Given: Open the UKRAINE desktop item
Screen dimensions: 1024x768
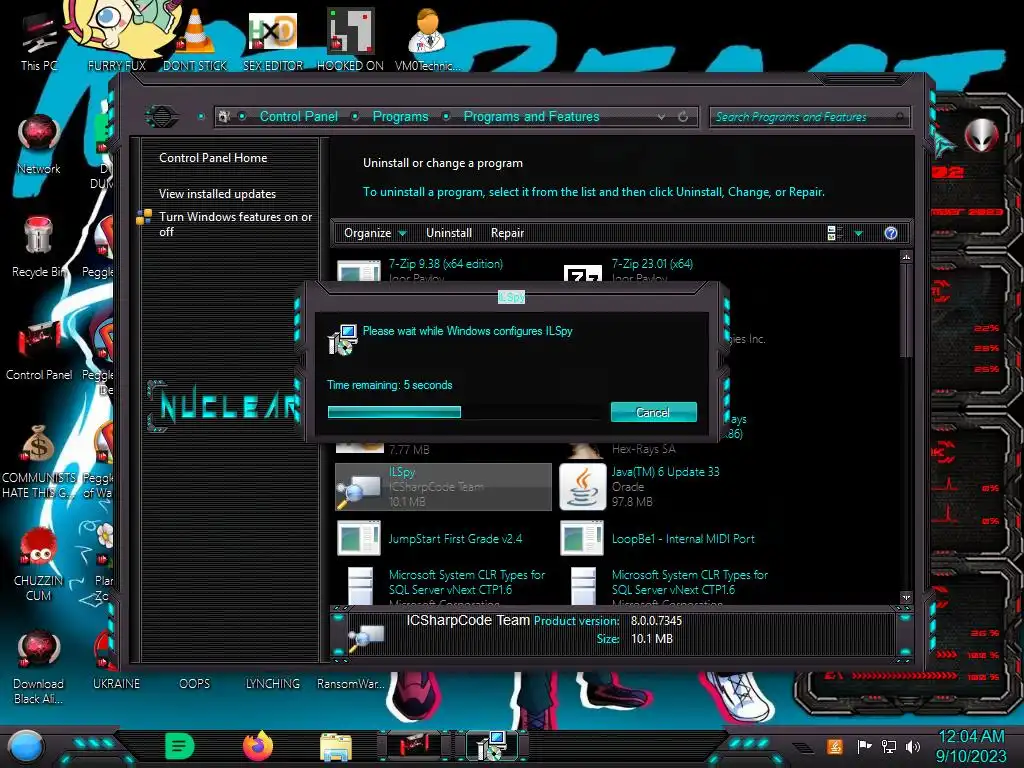Looking at the screenshot, I should (116, 684).
